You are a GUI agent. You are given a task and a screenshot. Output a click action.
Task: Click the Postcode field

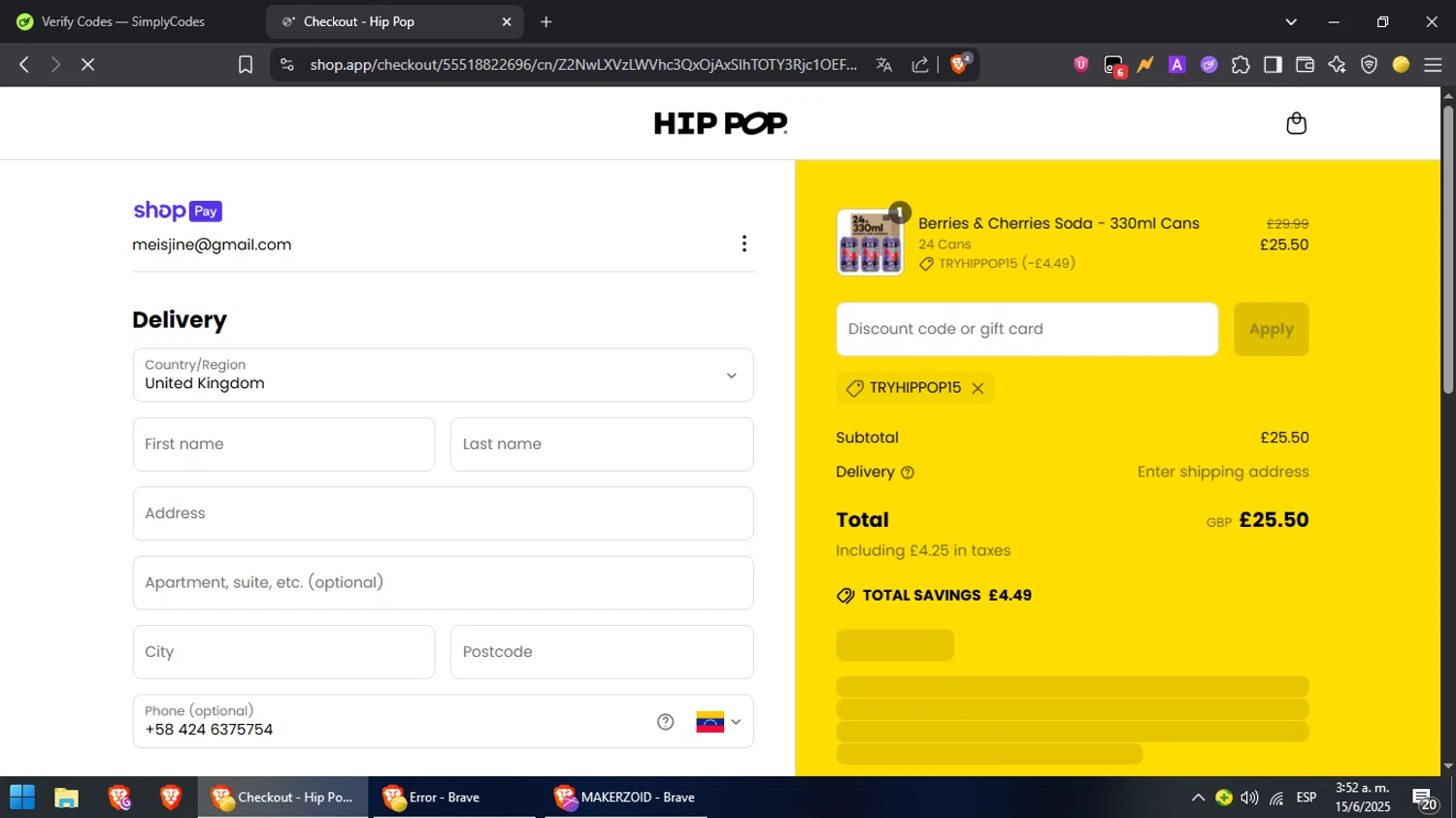click(x=602, y=652)
